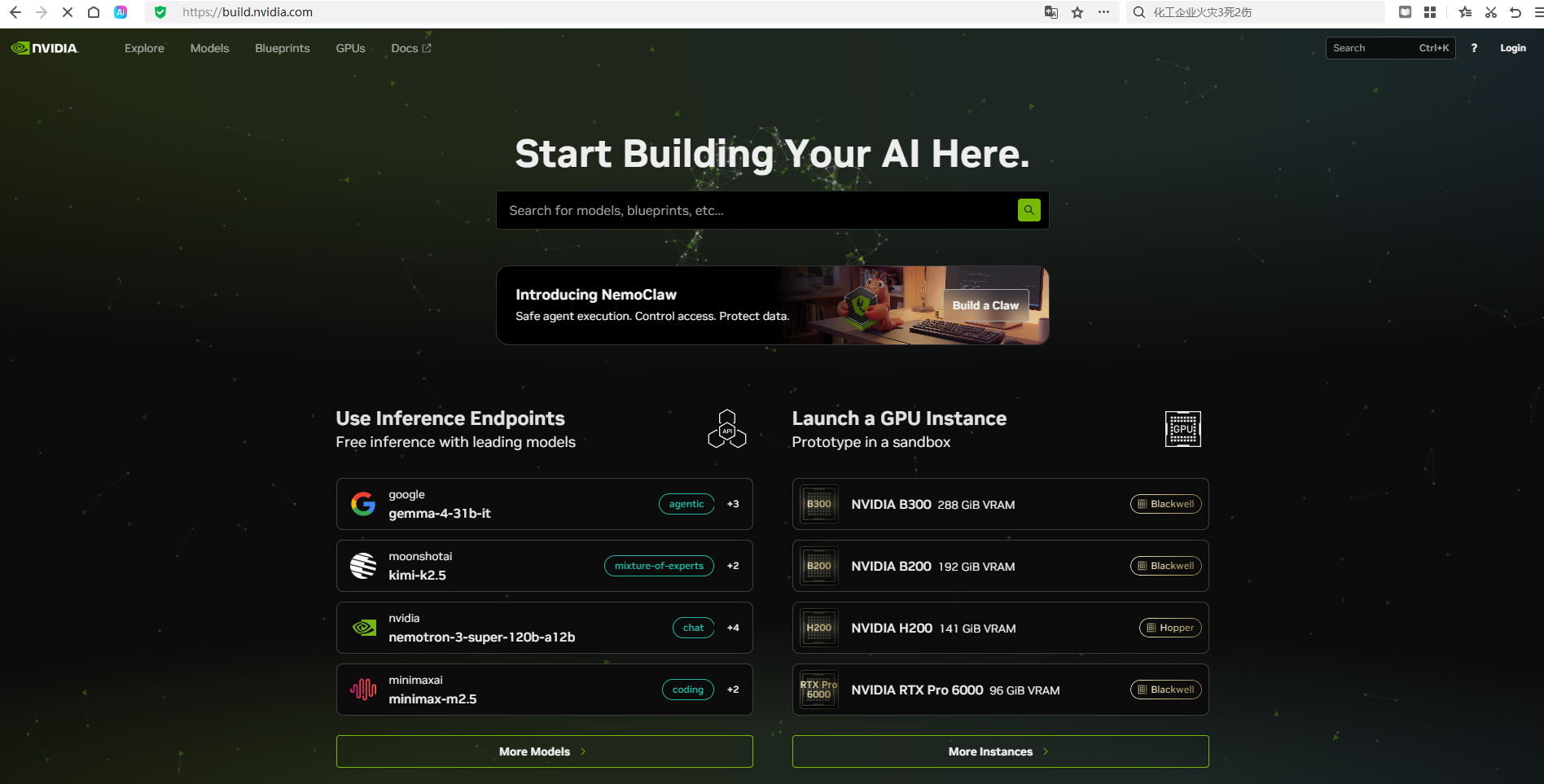Expand the +3 tags on gemma row

click(733, 504)
